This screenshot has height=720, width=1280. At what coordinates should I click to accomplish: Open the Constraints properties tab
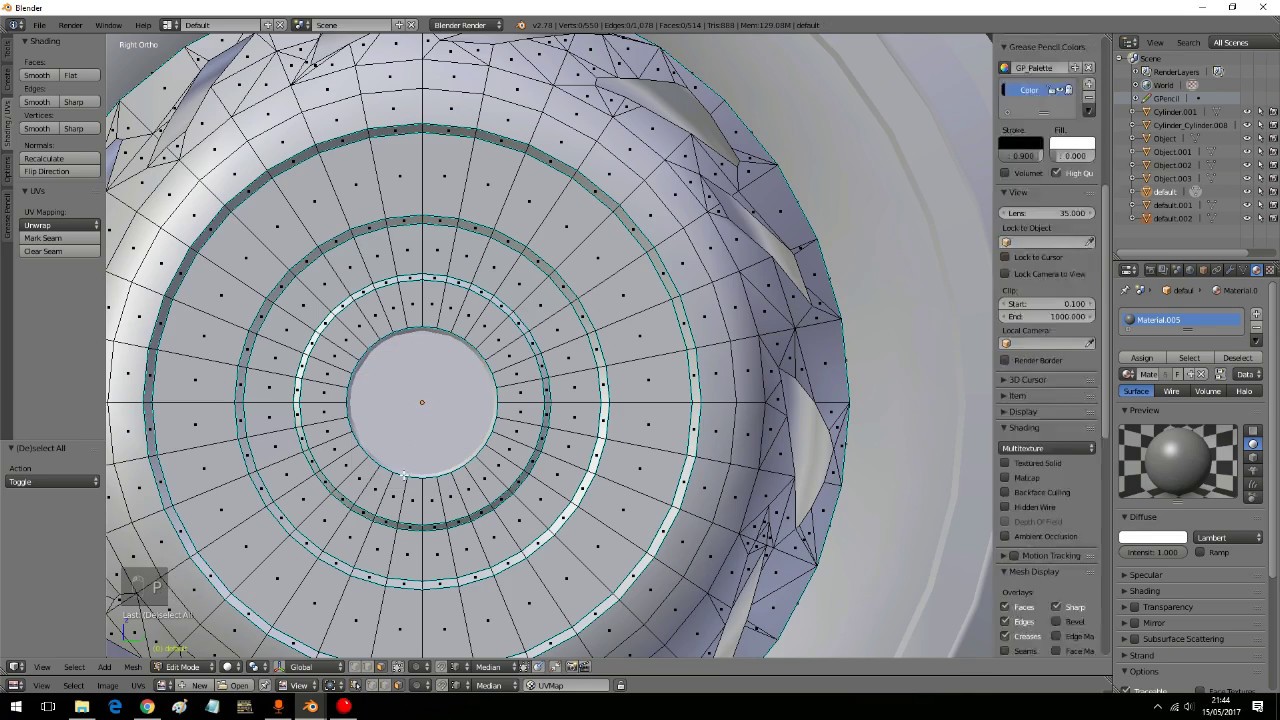click(x=1216, y=270)
